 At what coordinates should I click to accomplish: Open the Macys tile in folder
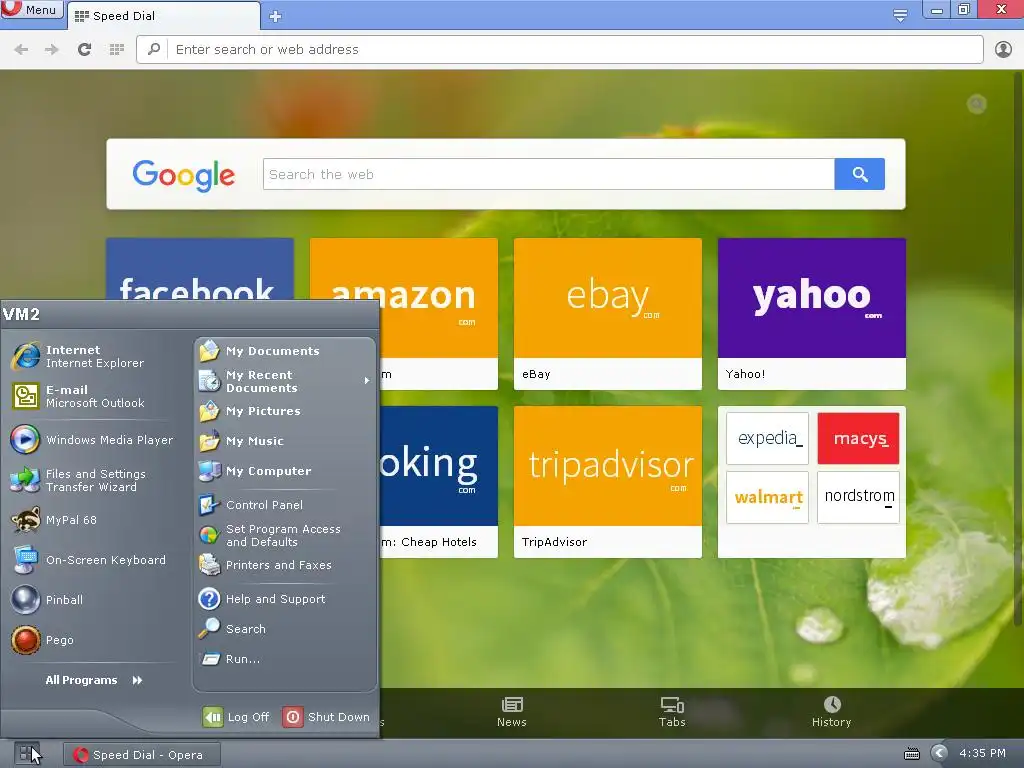pos(858,438)
